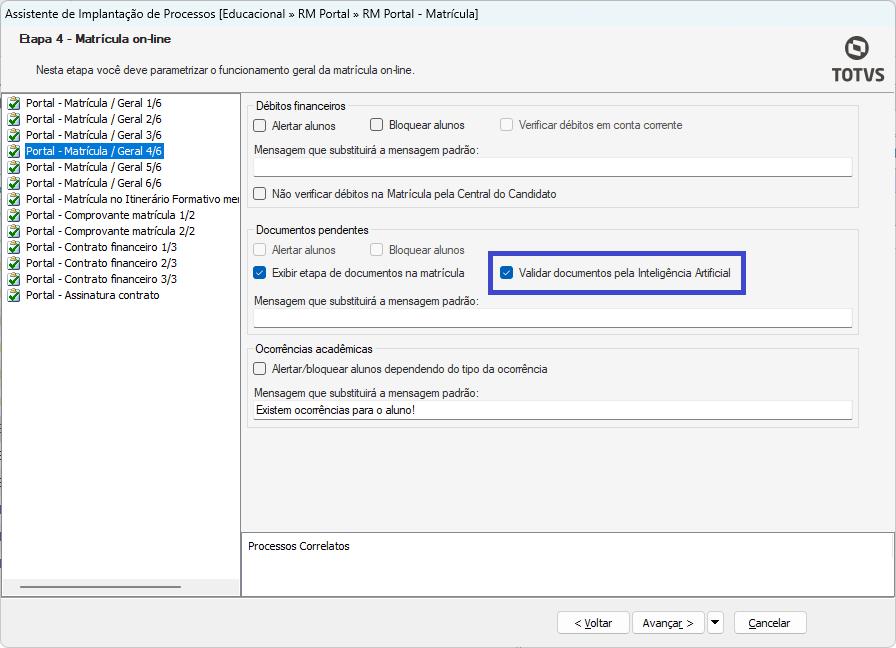Enable Bloquear alunos under Débitos financeiros
Image resolution: width=896 pixels, height=648 pixels.
tap(376, 125)
